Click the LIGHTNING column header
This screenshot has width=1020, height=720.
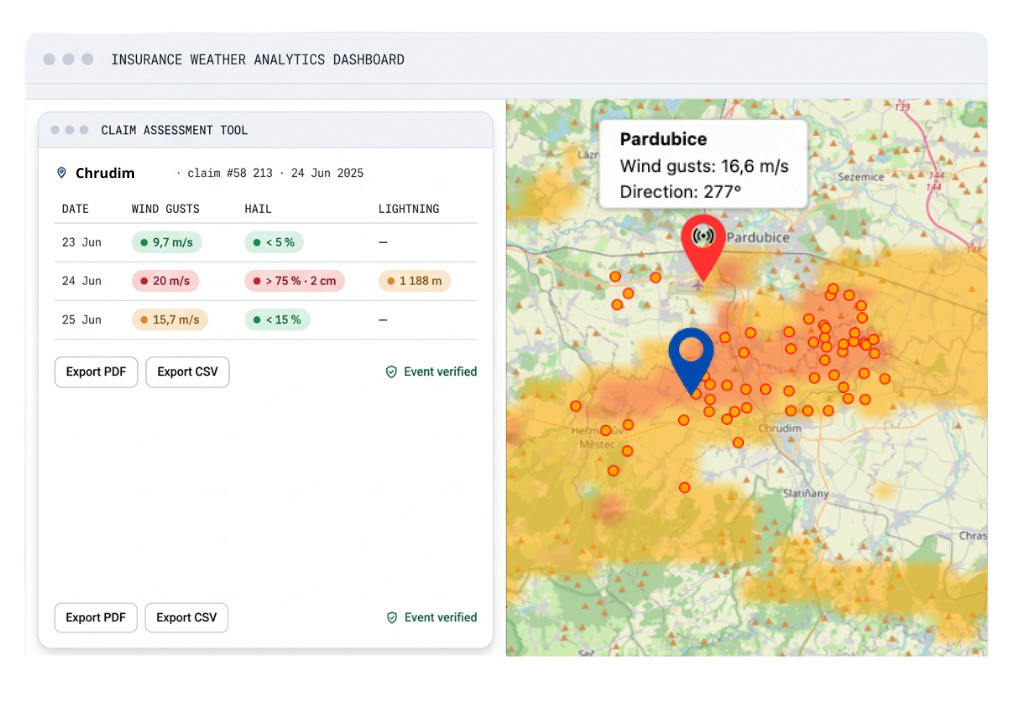[409, 209]
